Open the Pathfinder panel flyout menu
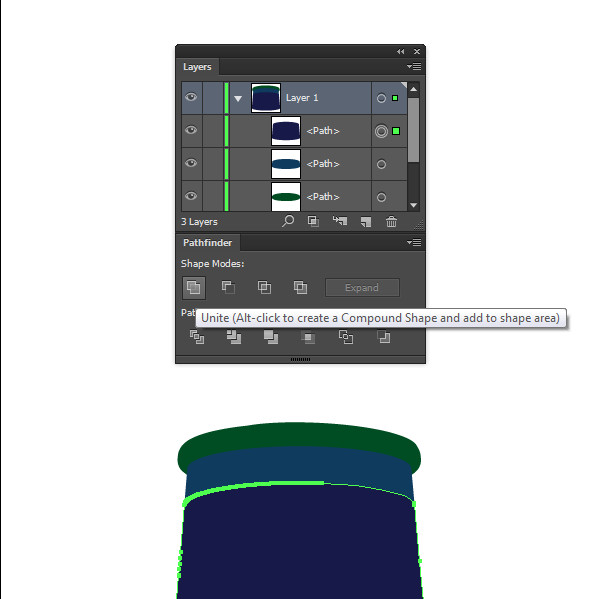This screenshot has height=599, width=599. [414, 242]
